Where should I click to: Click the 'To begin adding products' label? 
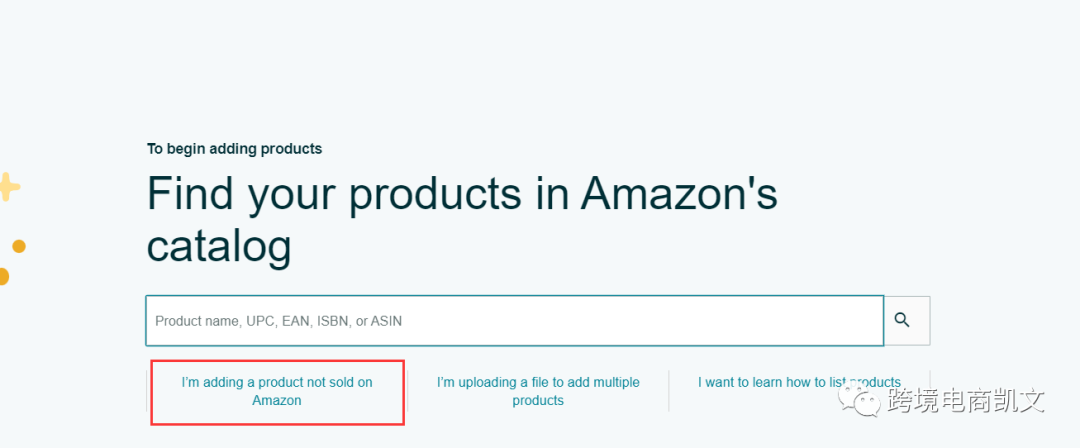click(x=234, y=148)
